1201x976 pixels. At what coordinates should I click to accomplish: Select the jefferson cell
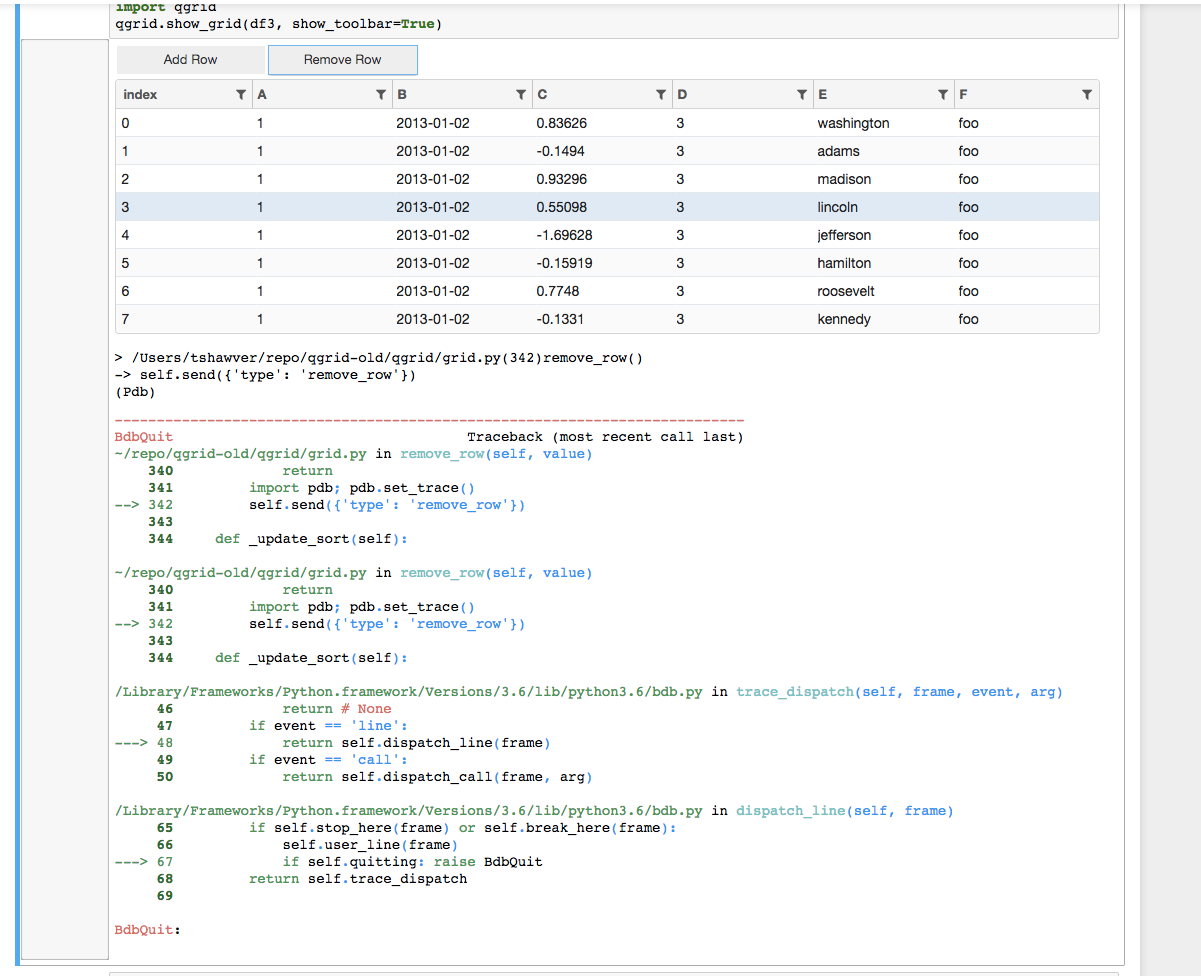[844, 235]
